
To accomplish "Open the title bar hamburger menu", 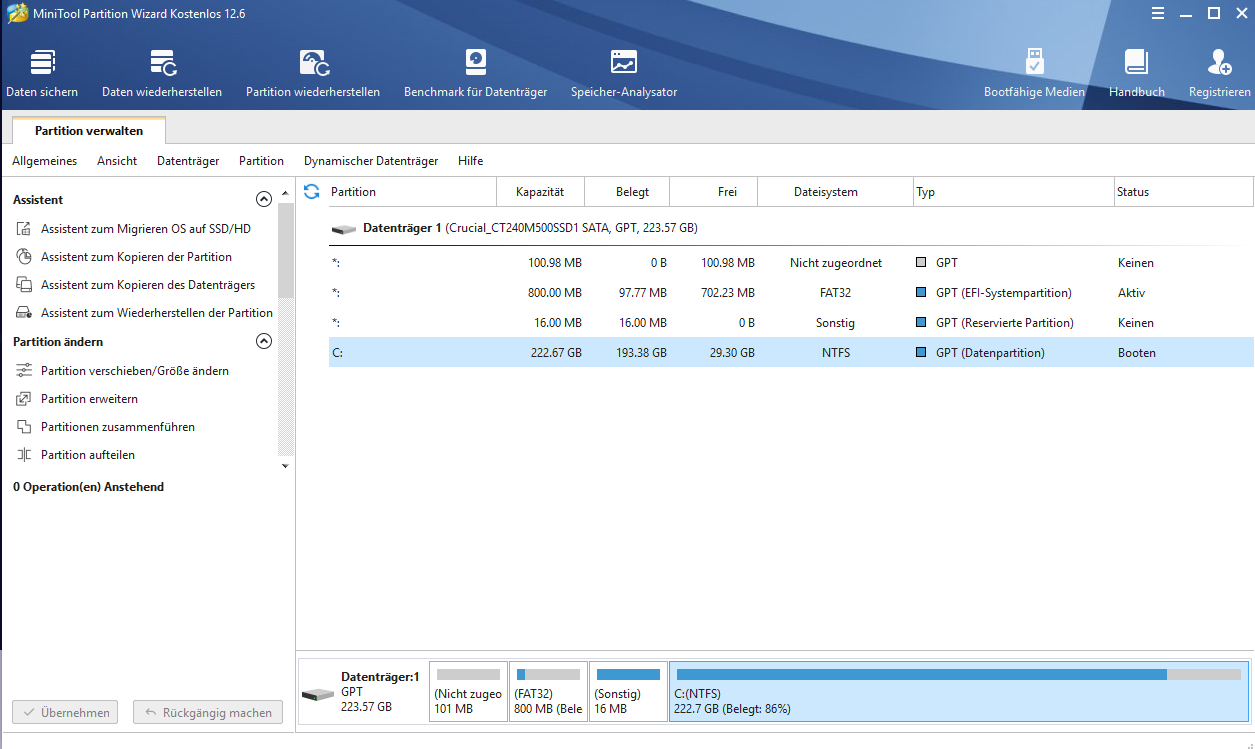I will point(1160,13).
